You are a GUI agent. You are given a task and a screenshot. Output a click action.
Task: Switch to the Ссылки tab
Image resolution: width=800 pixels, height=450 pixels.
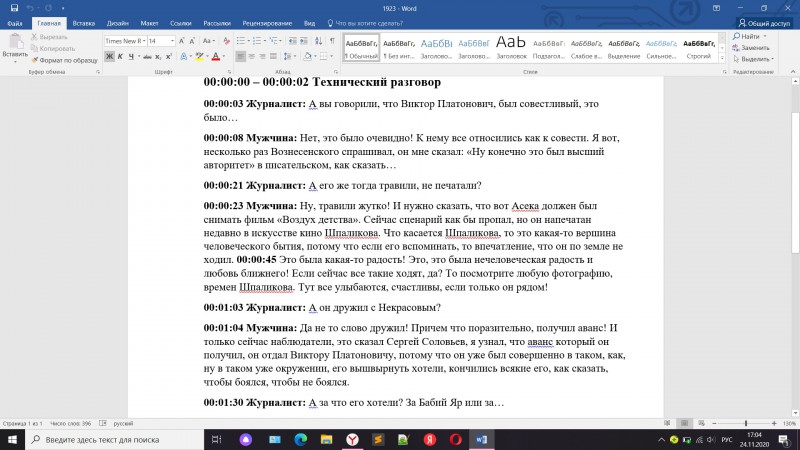181,23
